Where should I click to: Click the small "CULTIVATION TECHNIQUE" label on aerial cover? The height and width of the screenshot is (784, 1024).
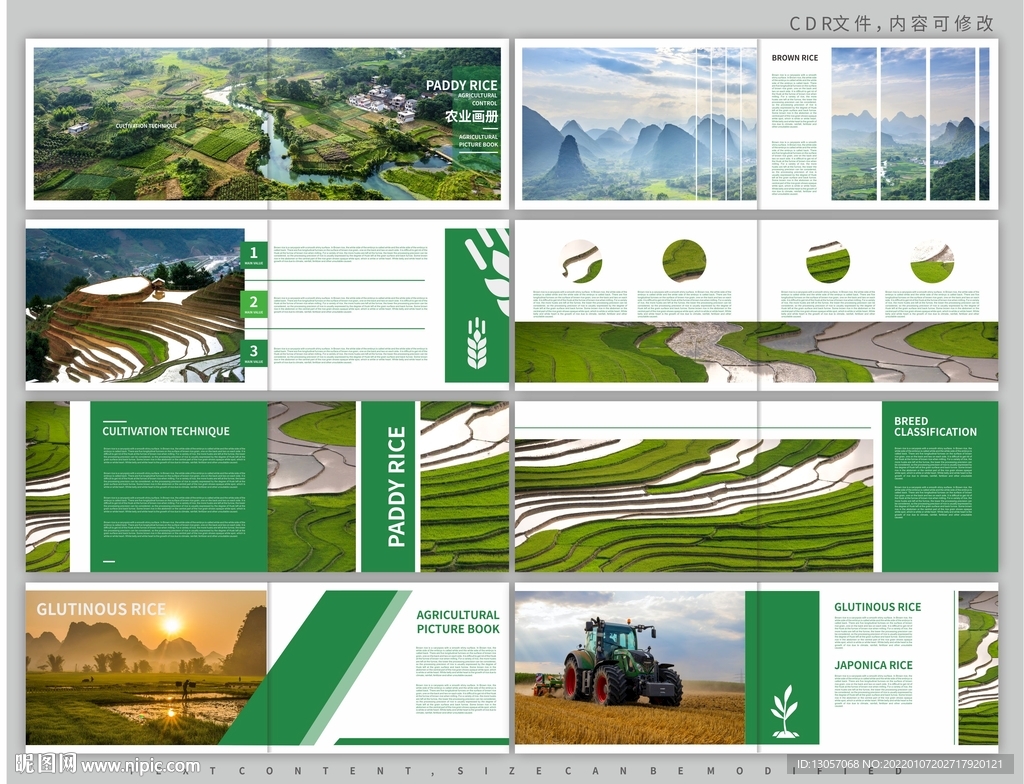point(146,125)
